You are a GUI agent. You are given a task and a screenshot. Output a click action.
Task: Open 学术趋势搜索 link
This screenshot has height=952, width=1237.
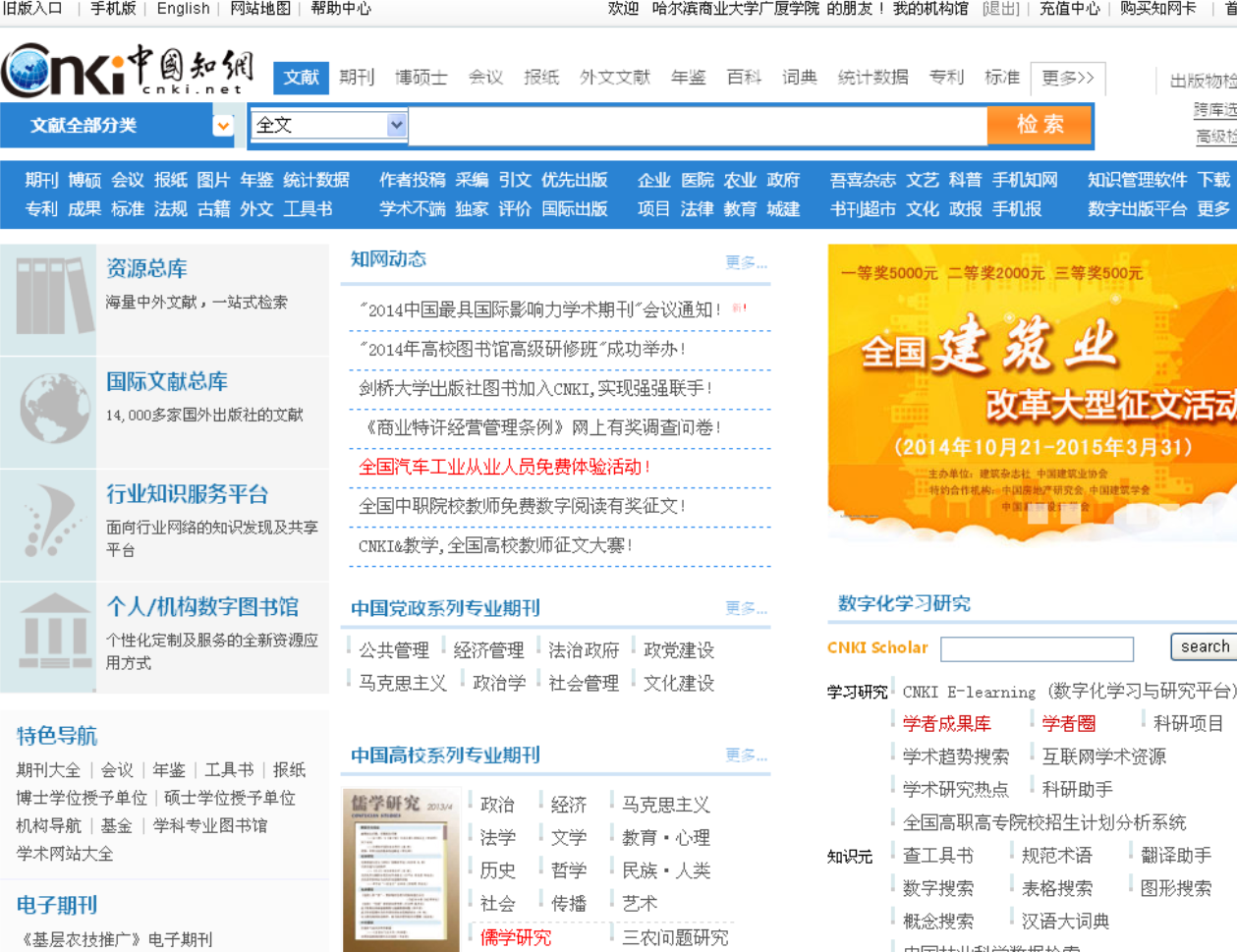click(x=956, y=756)
